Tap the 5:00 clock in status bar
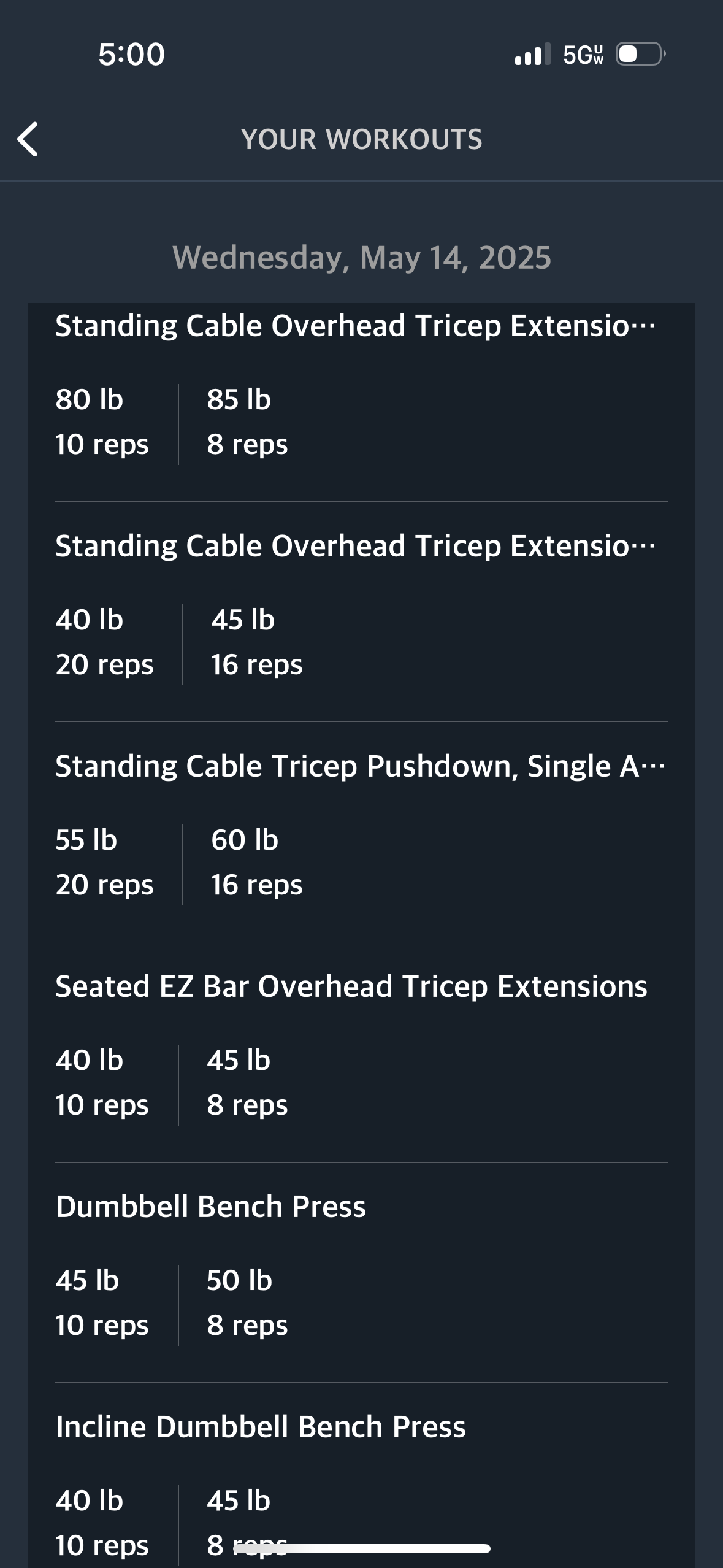The width and height of the screenshot is (723, 1568). (x=131, y=54)
